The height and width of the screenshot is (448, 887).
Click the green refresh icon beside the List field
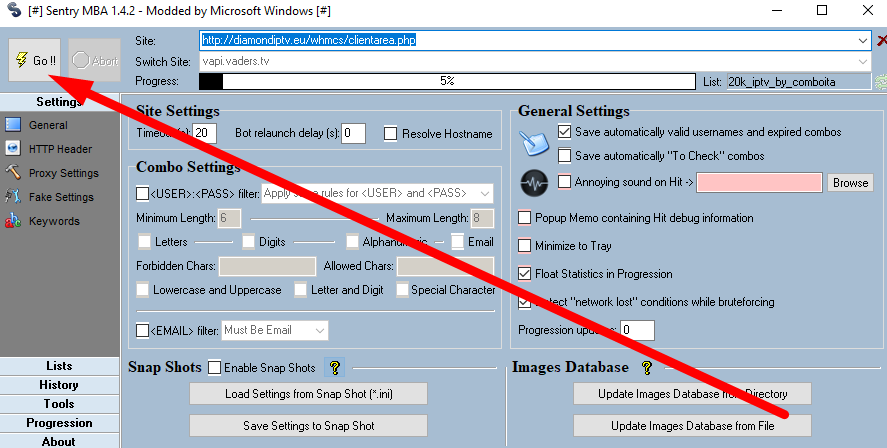pyautogui.click(x=881, y=82)
